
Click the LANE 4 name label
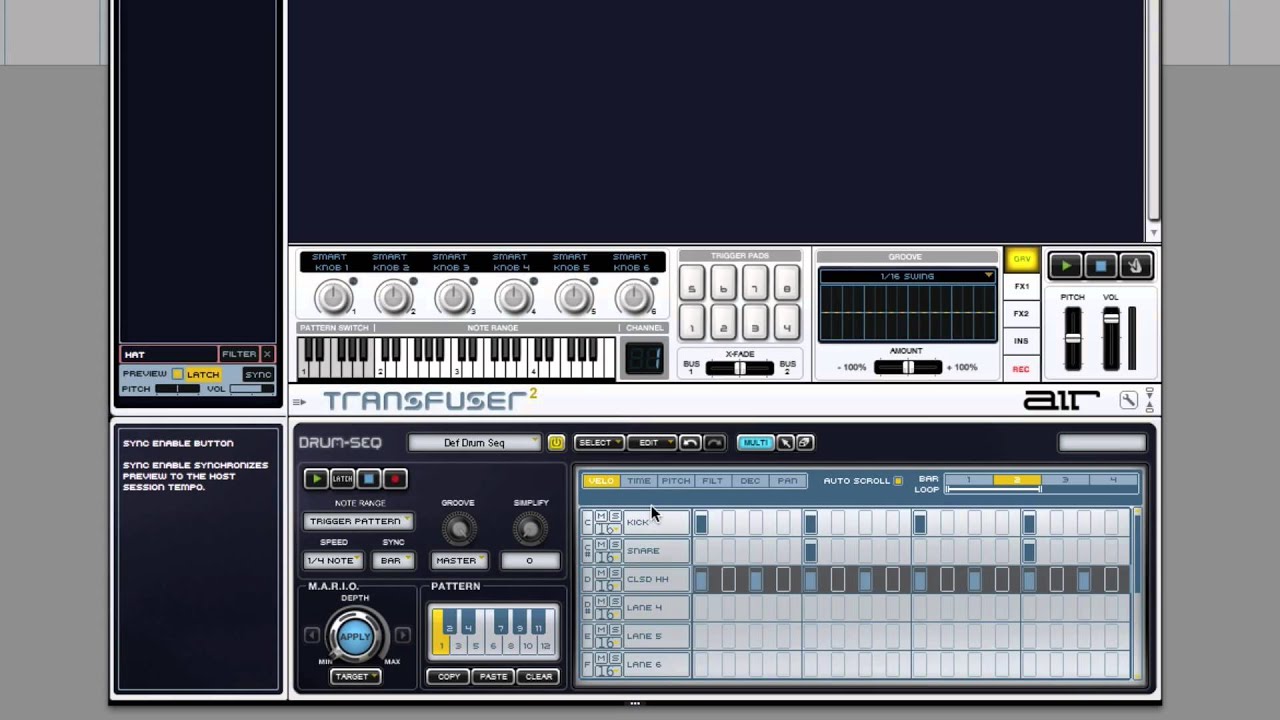tap(655, 607)
